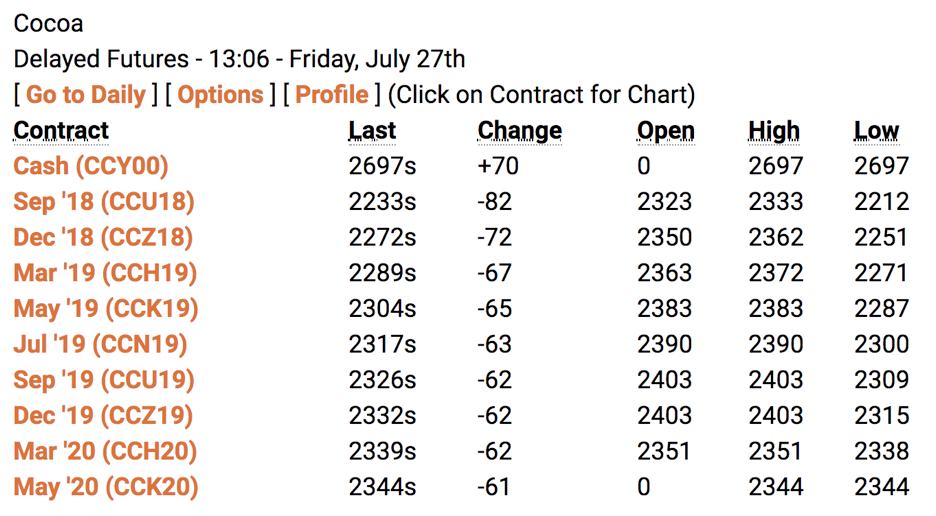Click the Cocoa page title
This screenshot has height=516, width=936.
coord(48,23)
